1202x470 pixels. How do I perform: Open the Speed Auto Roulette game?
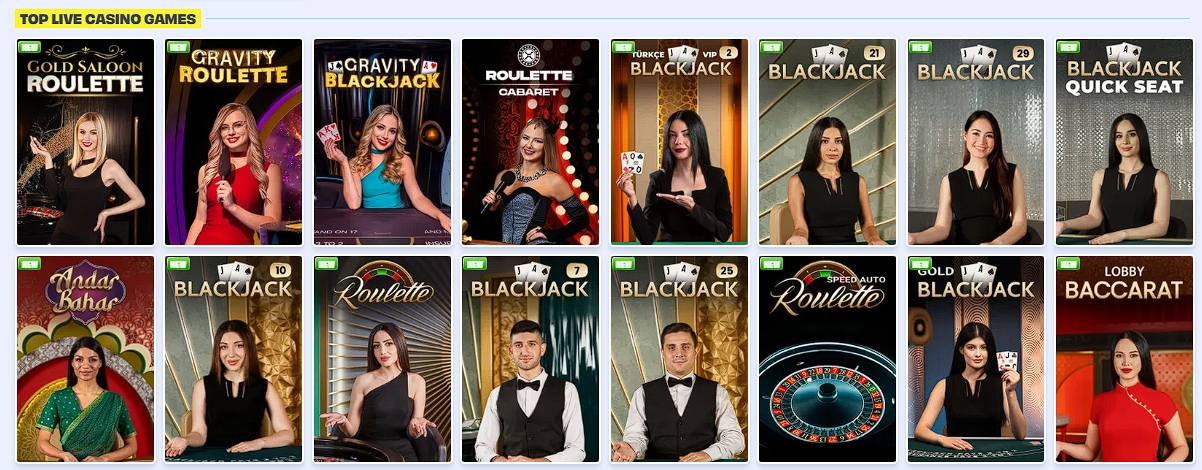point(827,359)
